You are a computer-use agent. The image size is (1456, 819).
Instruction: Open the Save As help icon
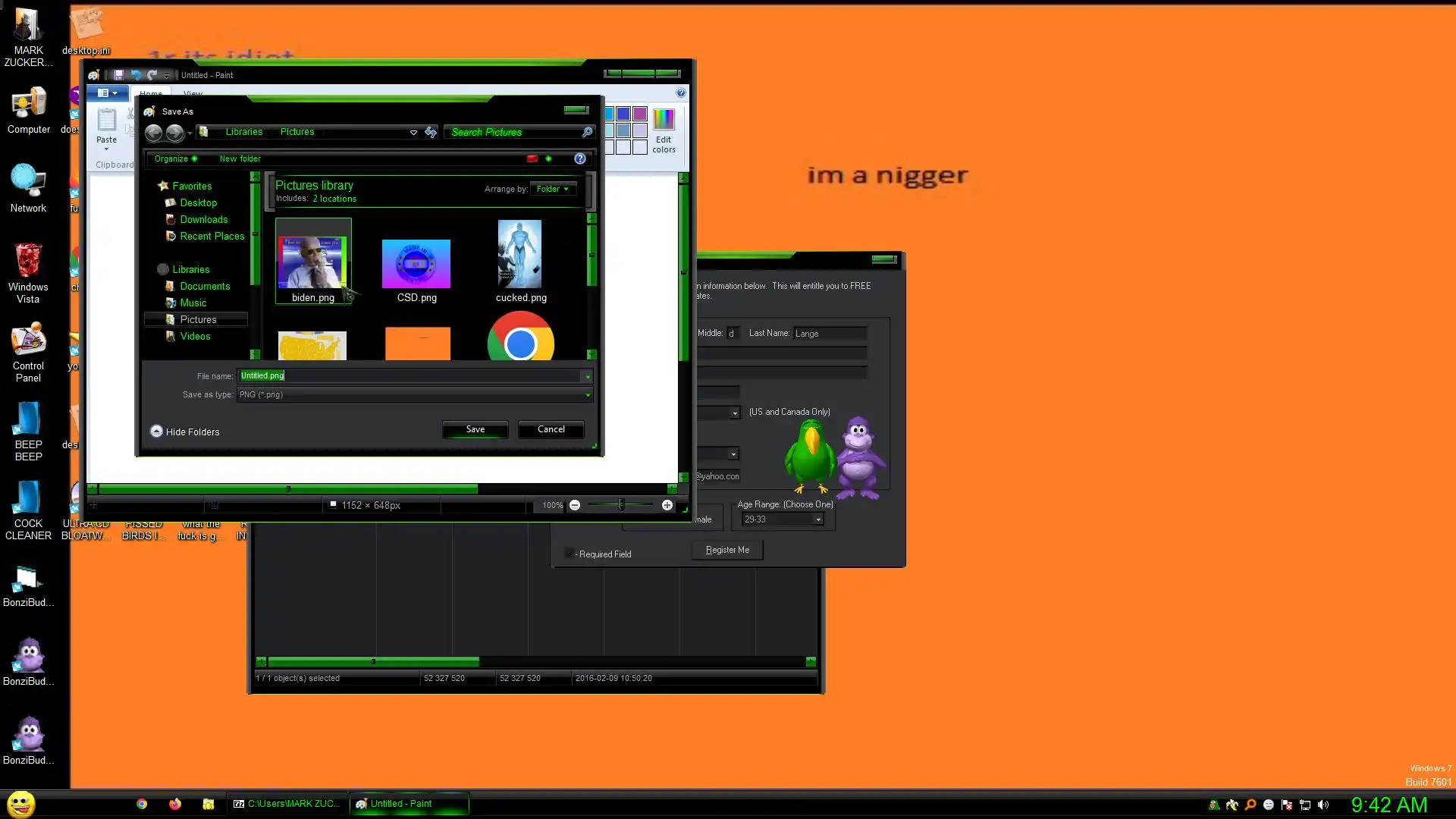[x=580, y=158]
